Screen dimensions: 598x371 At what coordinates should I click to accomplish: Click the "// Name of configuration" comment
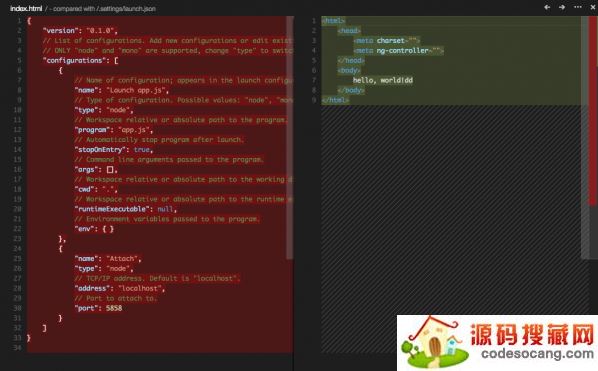pos(183,80)
